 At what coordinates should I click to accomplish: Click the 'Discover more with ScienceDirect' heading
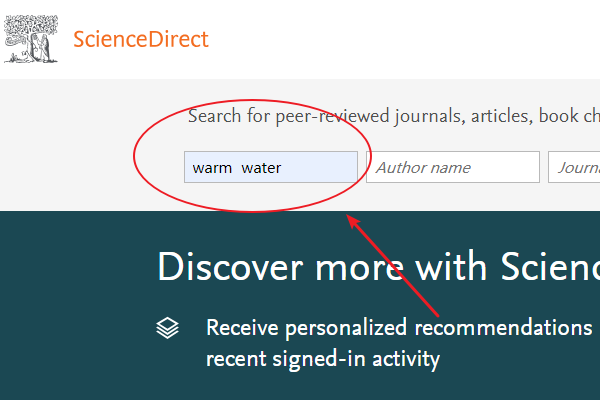[x=378, y=267]
